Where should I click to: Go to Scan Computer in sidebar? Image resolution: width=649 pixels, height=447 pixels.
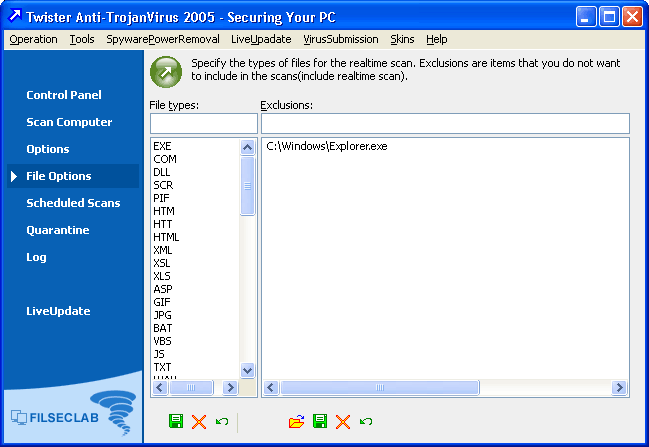click(69, 122)
